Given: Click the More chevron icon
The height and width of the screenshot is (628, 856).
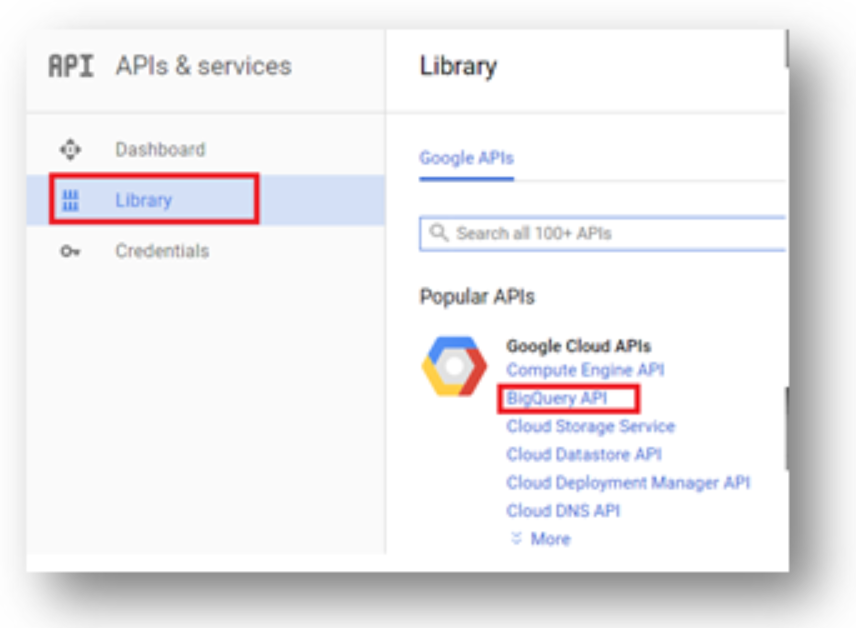Looking at the screenshot, I should click(x=516, y=538).
